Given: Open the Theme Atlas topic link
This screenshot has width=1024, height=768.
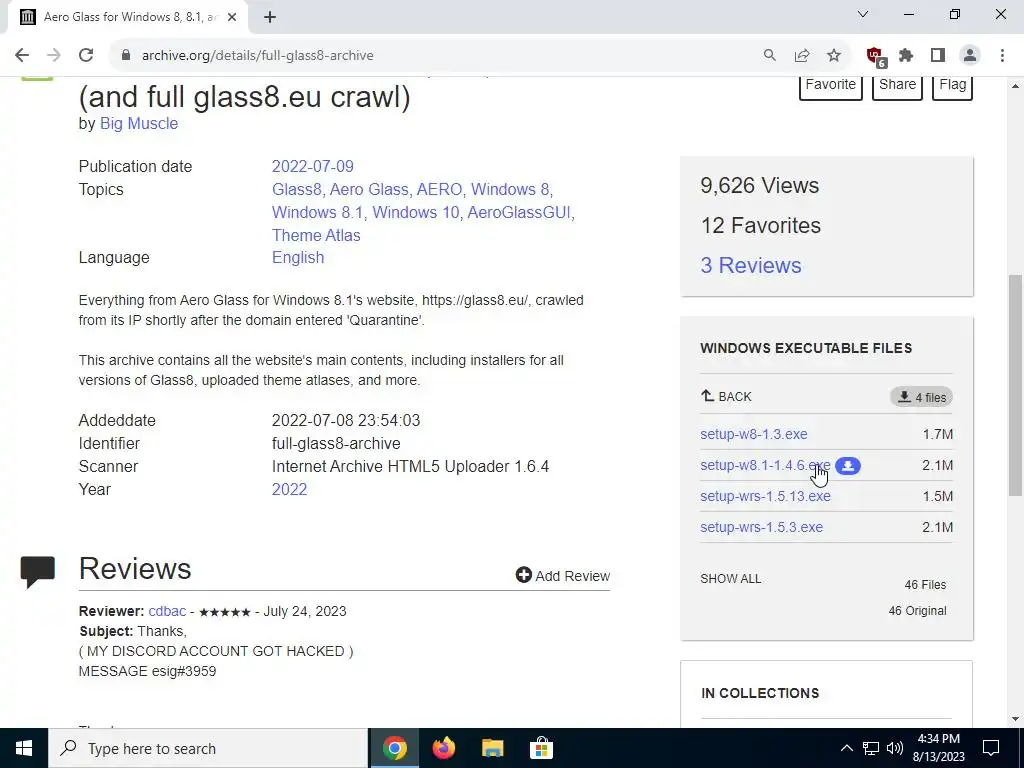Looking at the screenshot, I should pyautogui.click(x=316, y=235).
